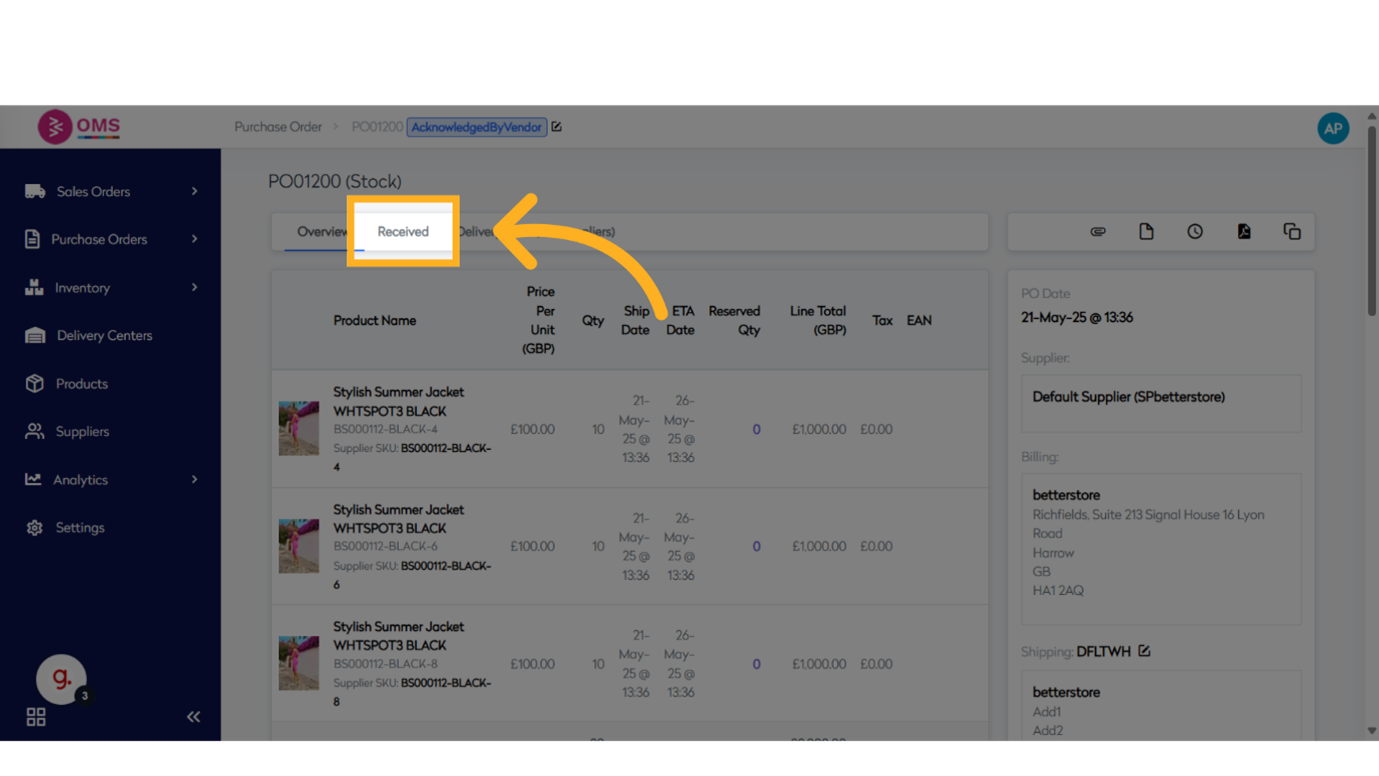This screenshot has height=776, width=1379.
Task: Open the history clock icon
Action: click(x=1195, y=231)
